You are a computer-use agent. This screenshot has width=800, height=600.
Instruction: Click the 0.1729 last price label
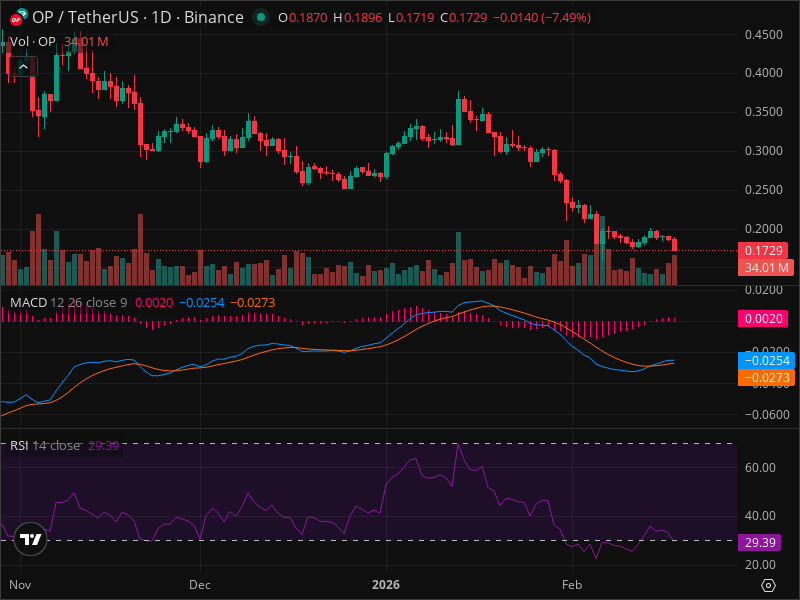[764, 251]
